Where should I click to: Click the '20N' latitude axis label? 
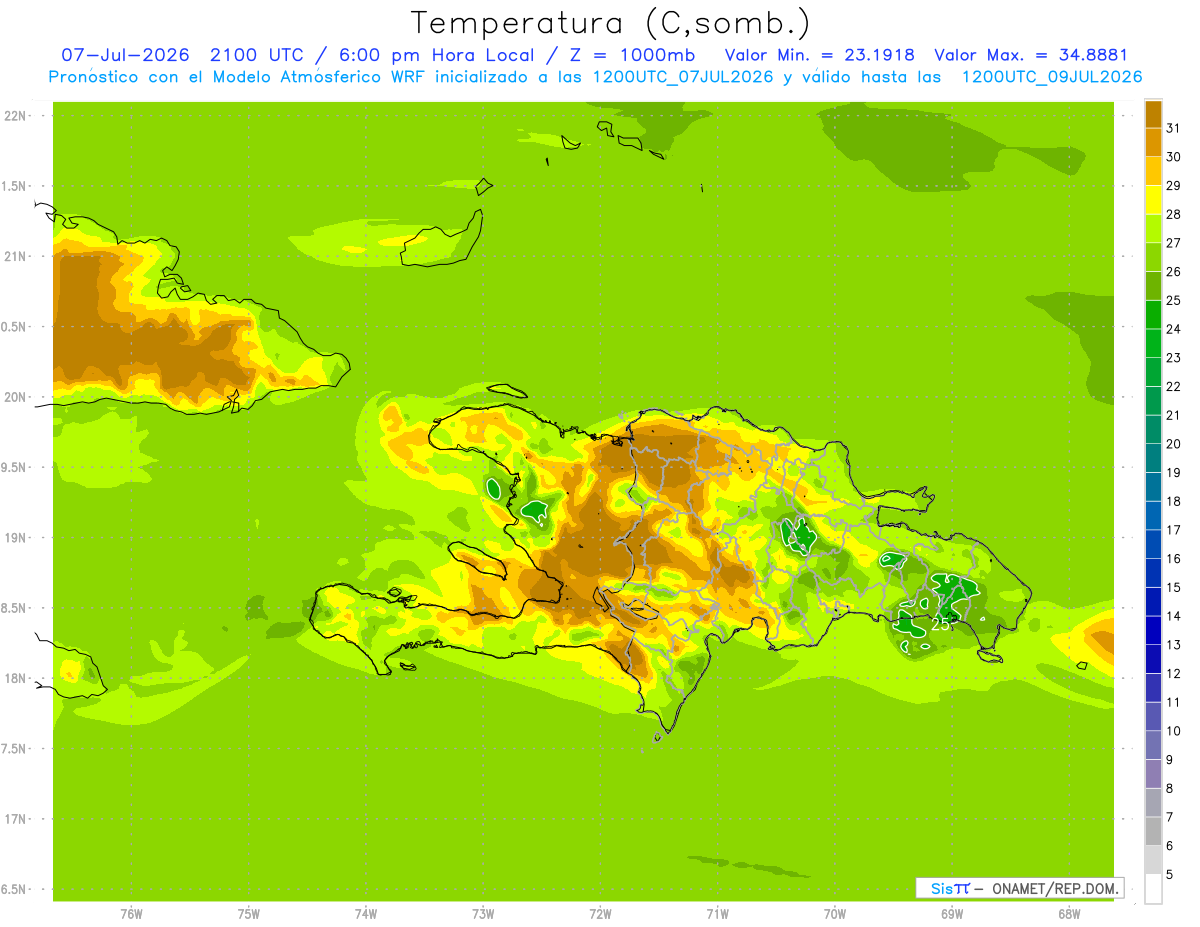(14, 397)
